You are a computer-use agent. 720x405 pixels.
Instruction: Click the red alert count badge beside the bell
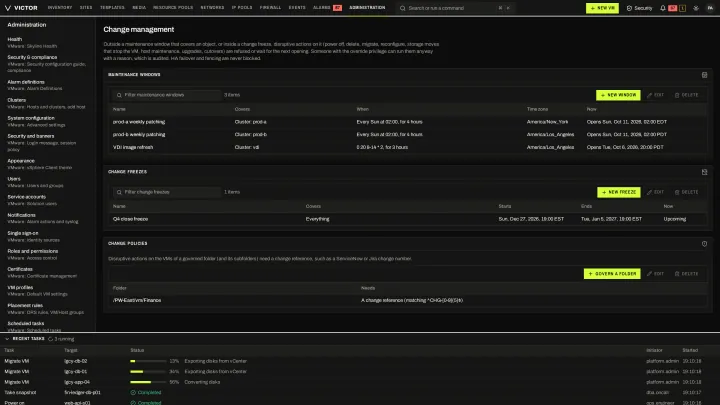coord(673,8)
